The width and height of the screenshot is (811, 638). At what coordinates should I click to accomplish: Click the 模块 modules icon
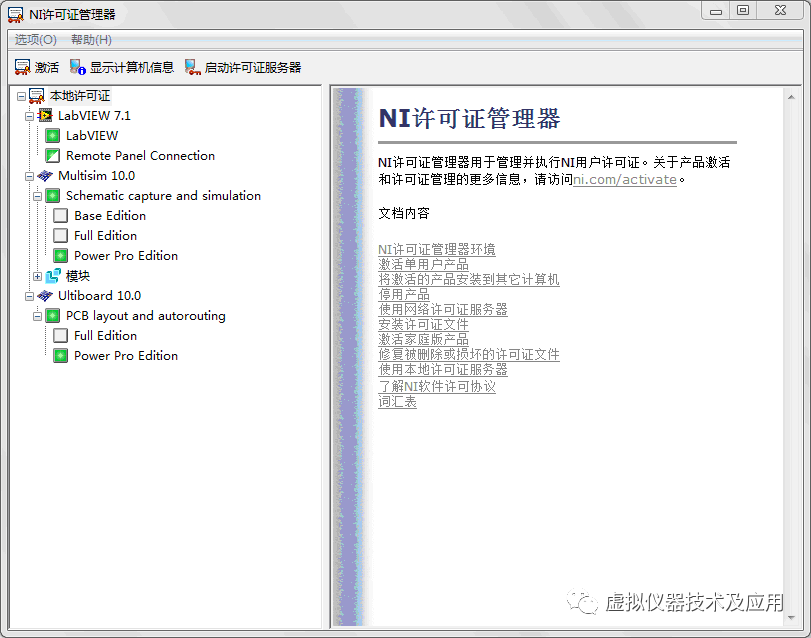click(x=53, y=276)
